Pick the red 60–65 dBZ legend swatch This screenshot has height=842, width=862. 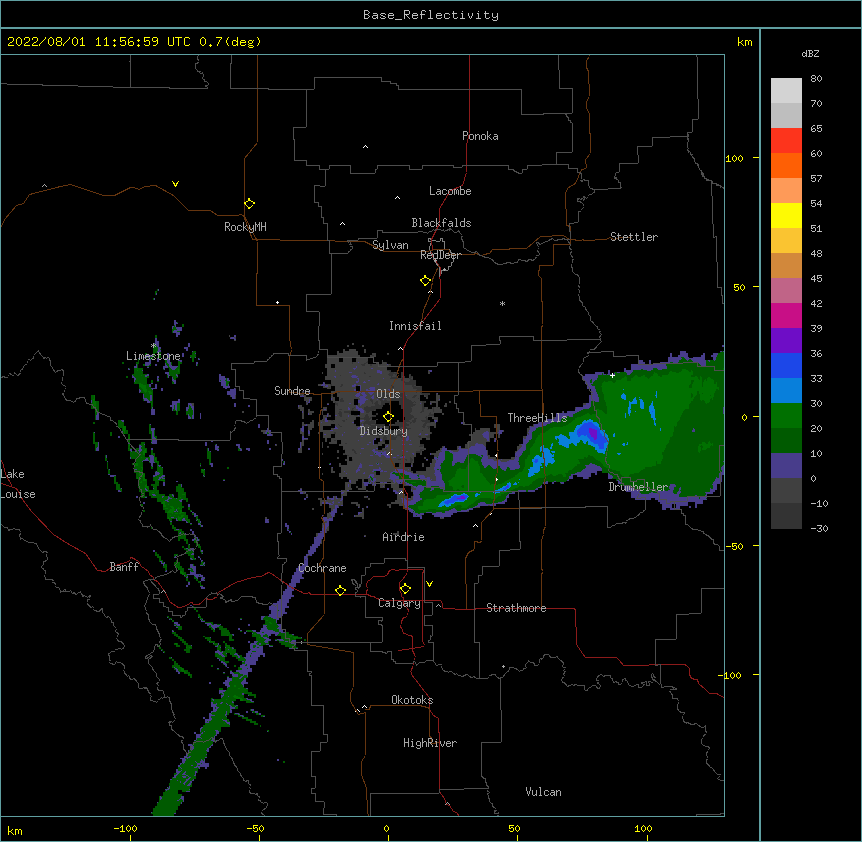pyautogui.click(x=786, y=141)
